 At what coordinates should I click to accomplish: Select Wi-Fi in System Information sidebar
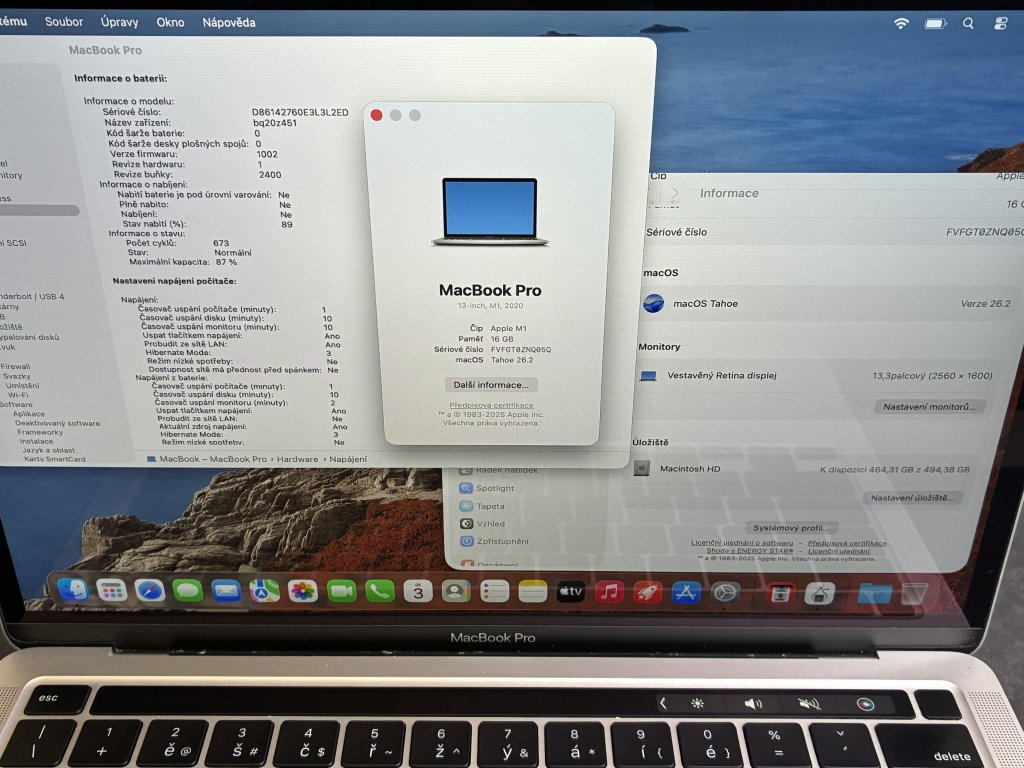[x=18, y=394]
